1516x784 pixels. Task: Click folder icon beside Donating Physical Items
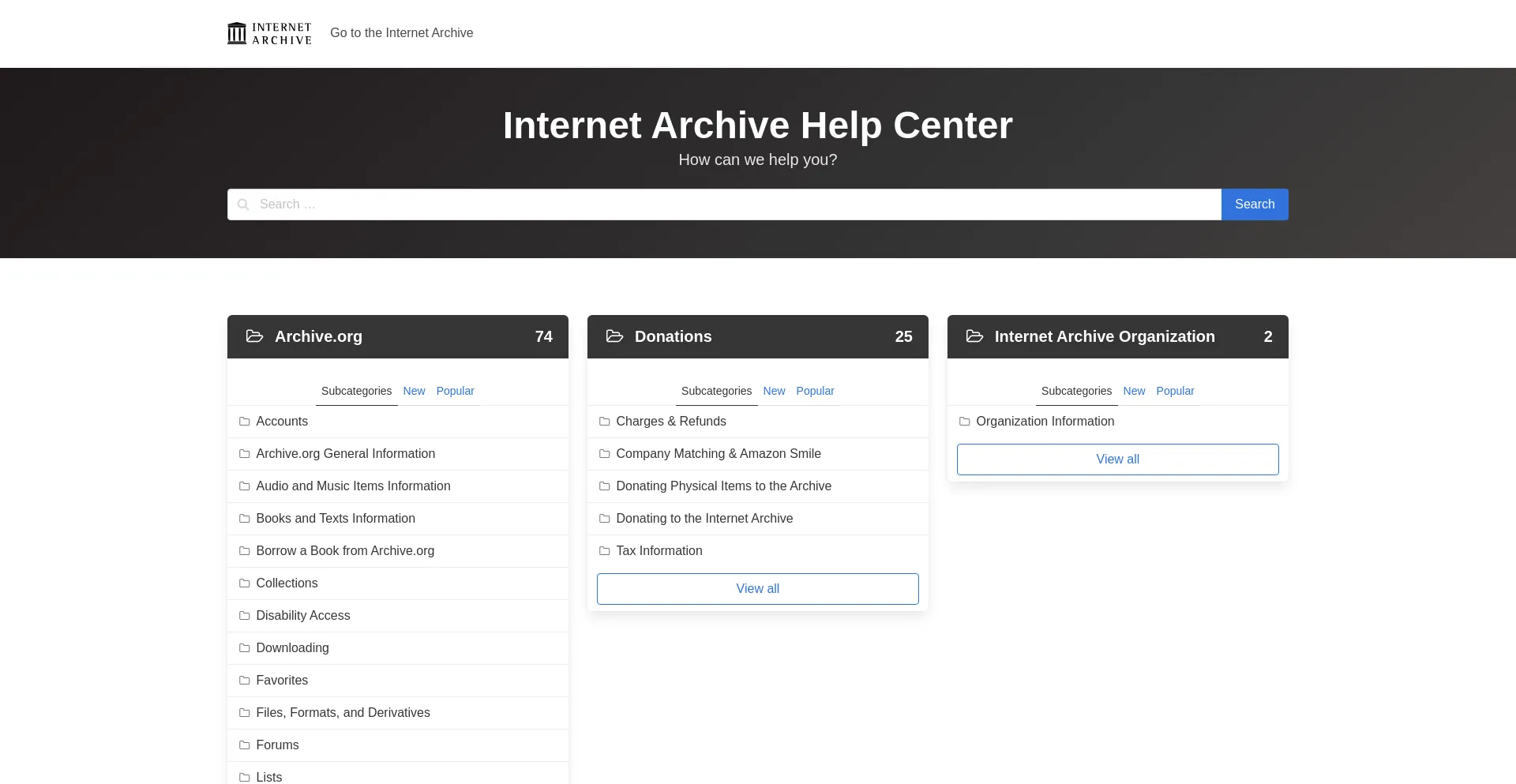(605, 486)
